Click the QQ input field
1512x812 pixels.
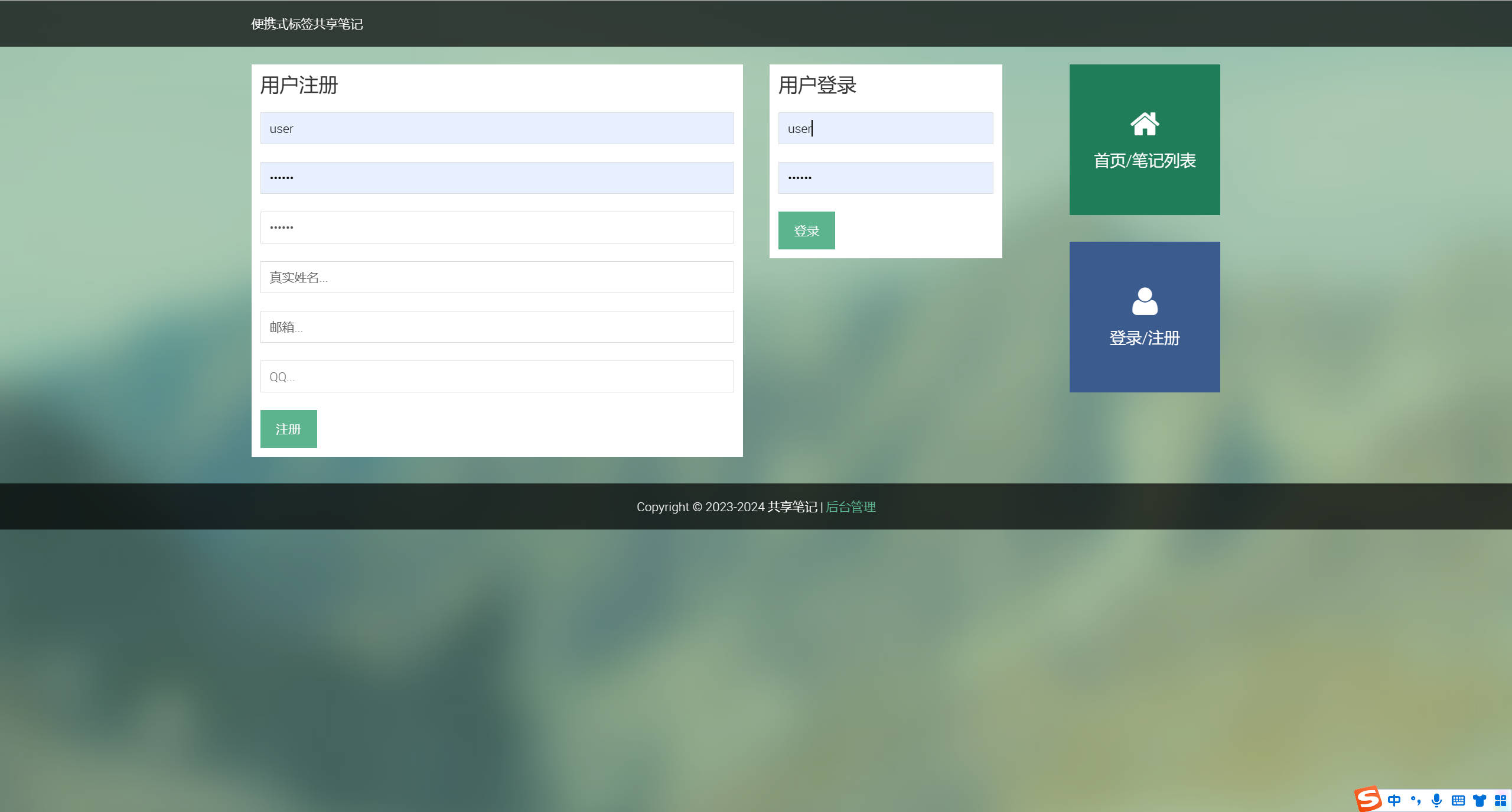pos(497,376)
